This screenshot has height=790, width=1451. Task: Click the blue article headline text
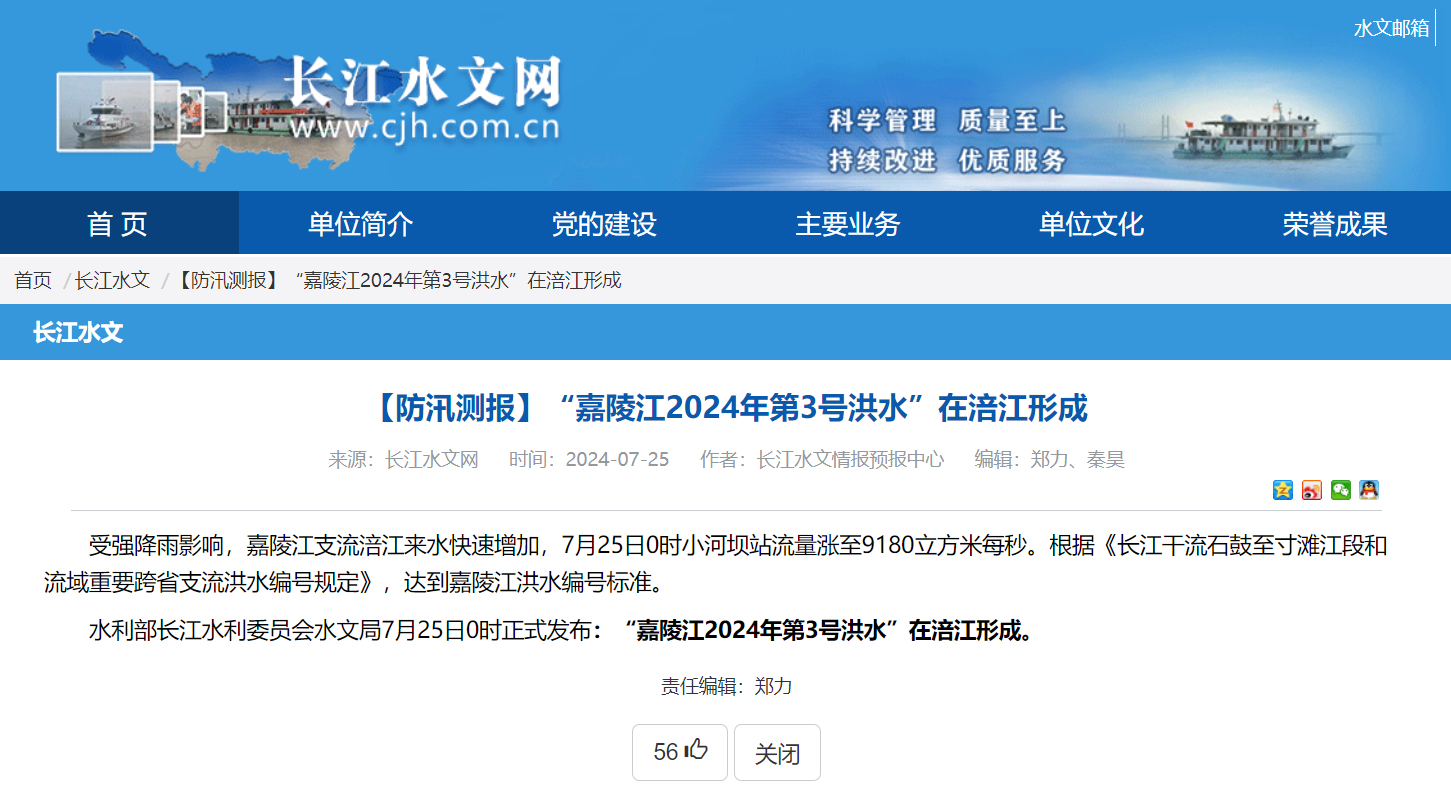[729, 408]
